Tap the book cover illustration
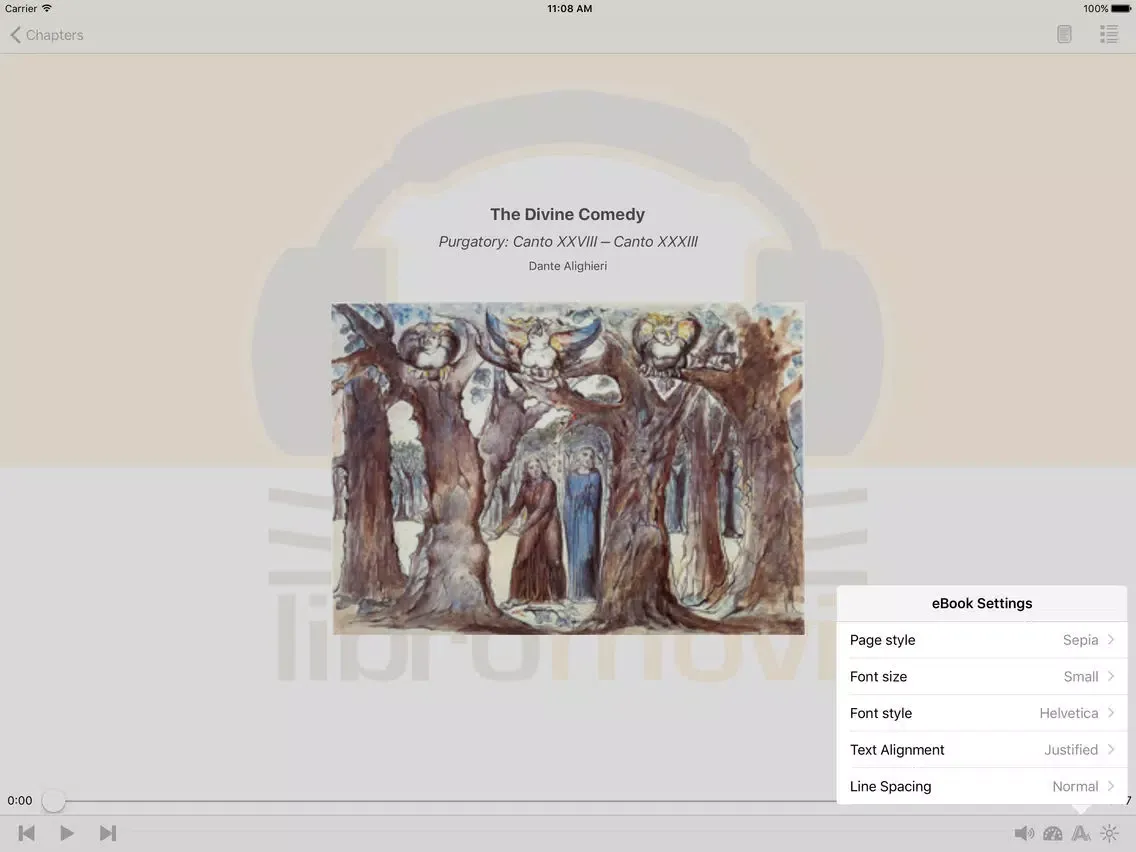The width and height of the screenshot is (1136, 852). coord(568,469)
